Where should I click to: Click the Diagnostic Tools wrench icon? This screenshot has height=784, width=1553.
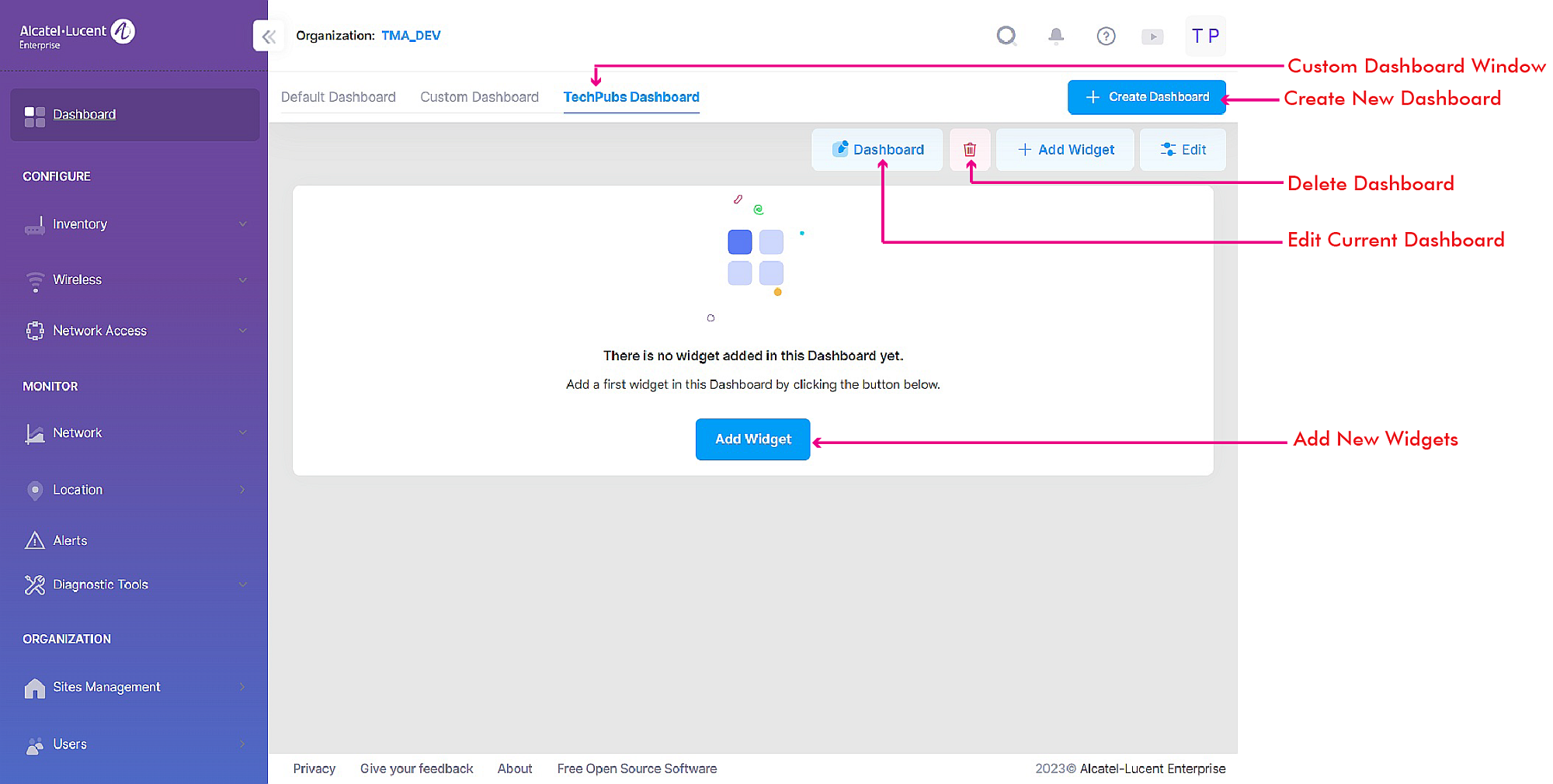click(x=35, y=585)
